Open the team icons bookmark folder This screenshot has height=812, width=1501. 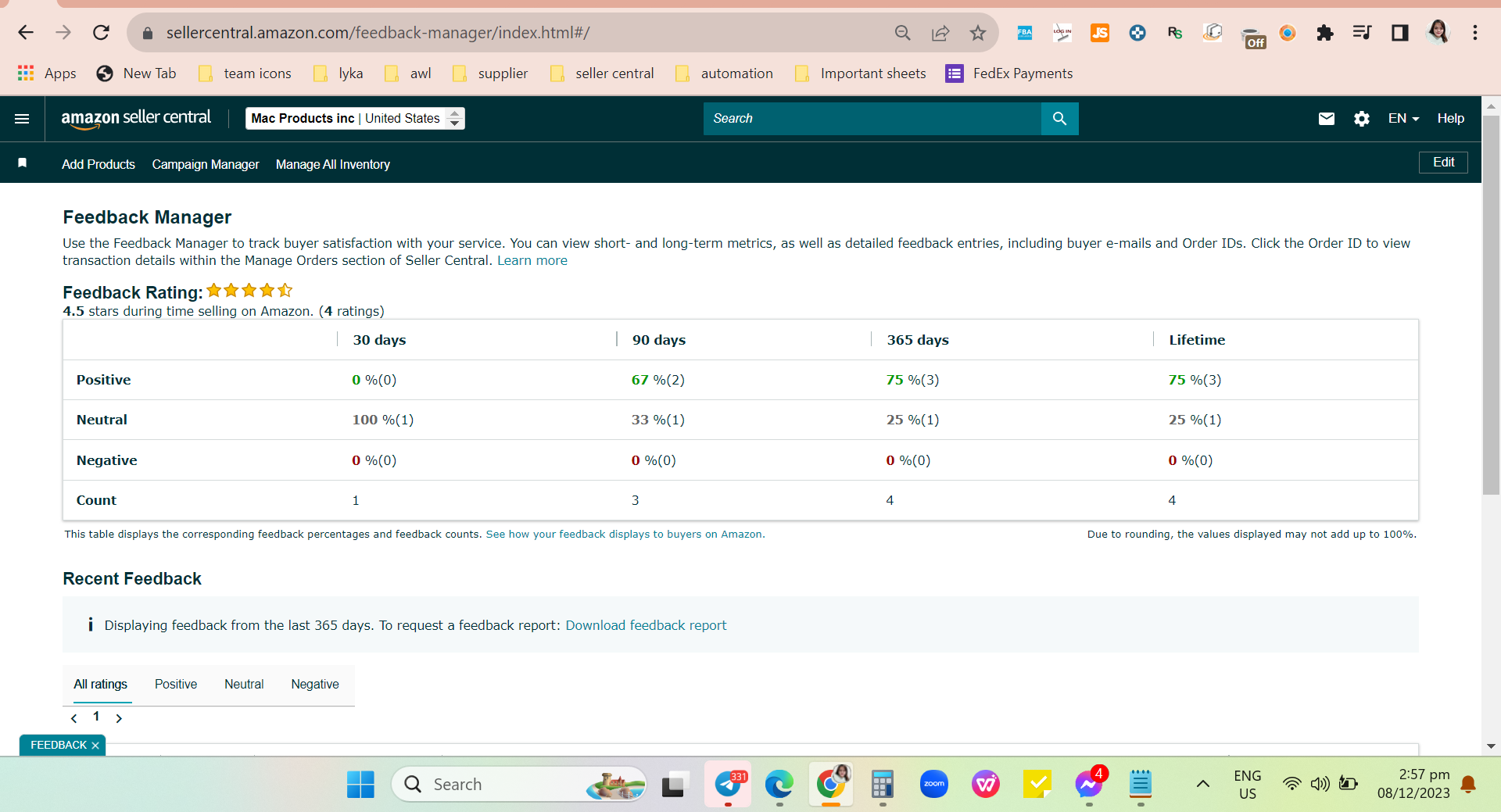click(245, 73)
